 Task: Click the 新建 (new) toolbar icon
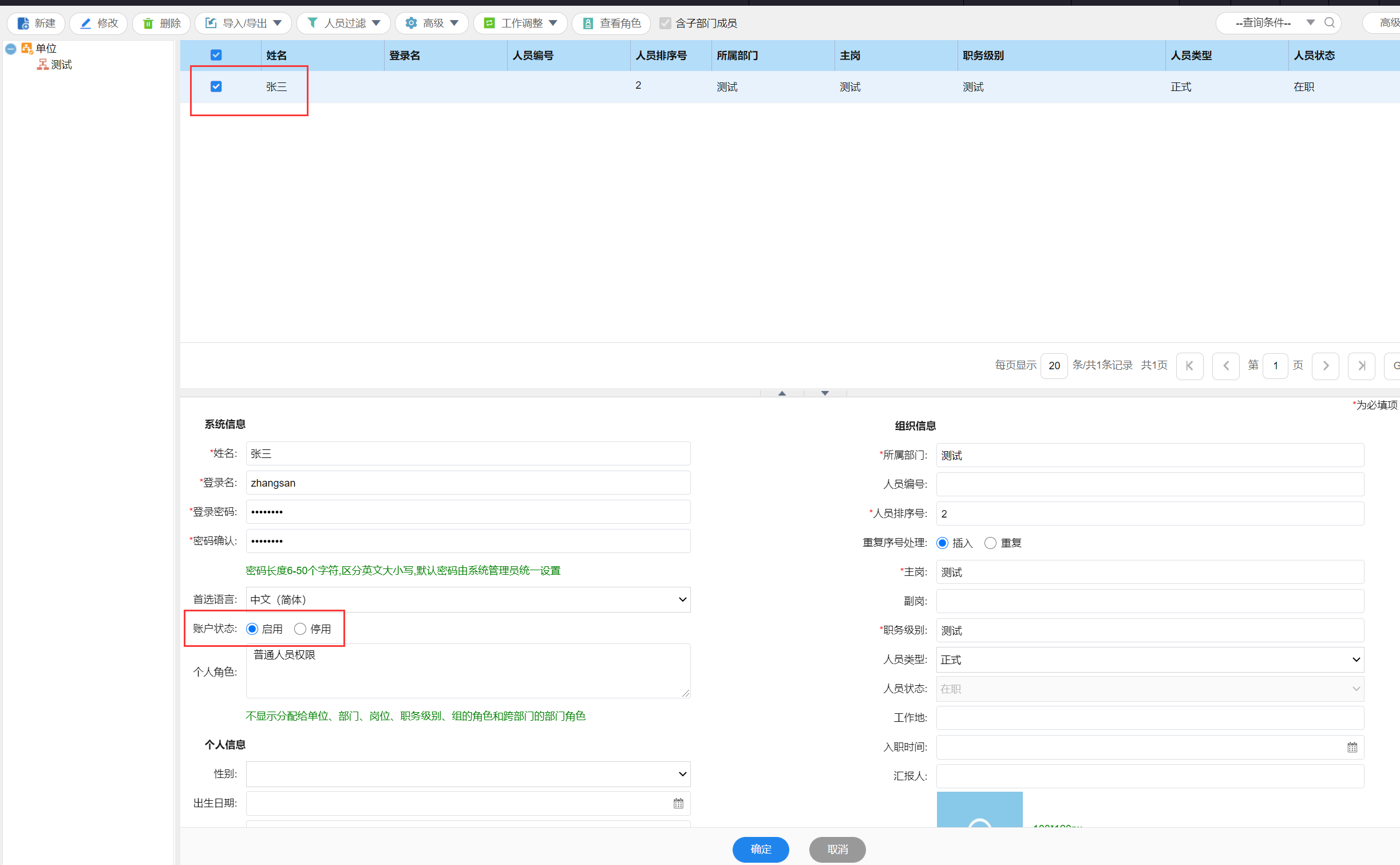(23, 23)
